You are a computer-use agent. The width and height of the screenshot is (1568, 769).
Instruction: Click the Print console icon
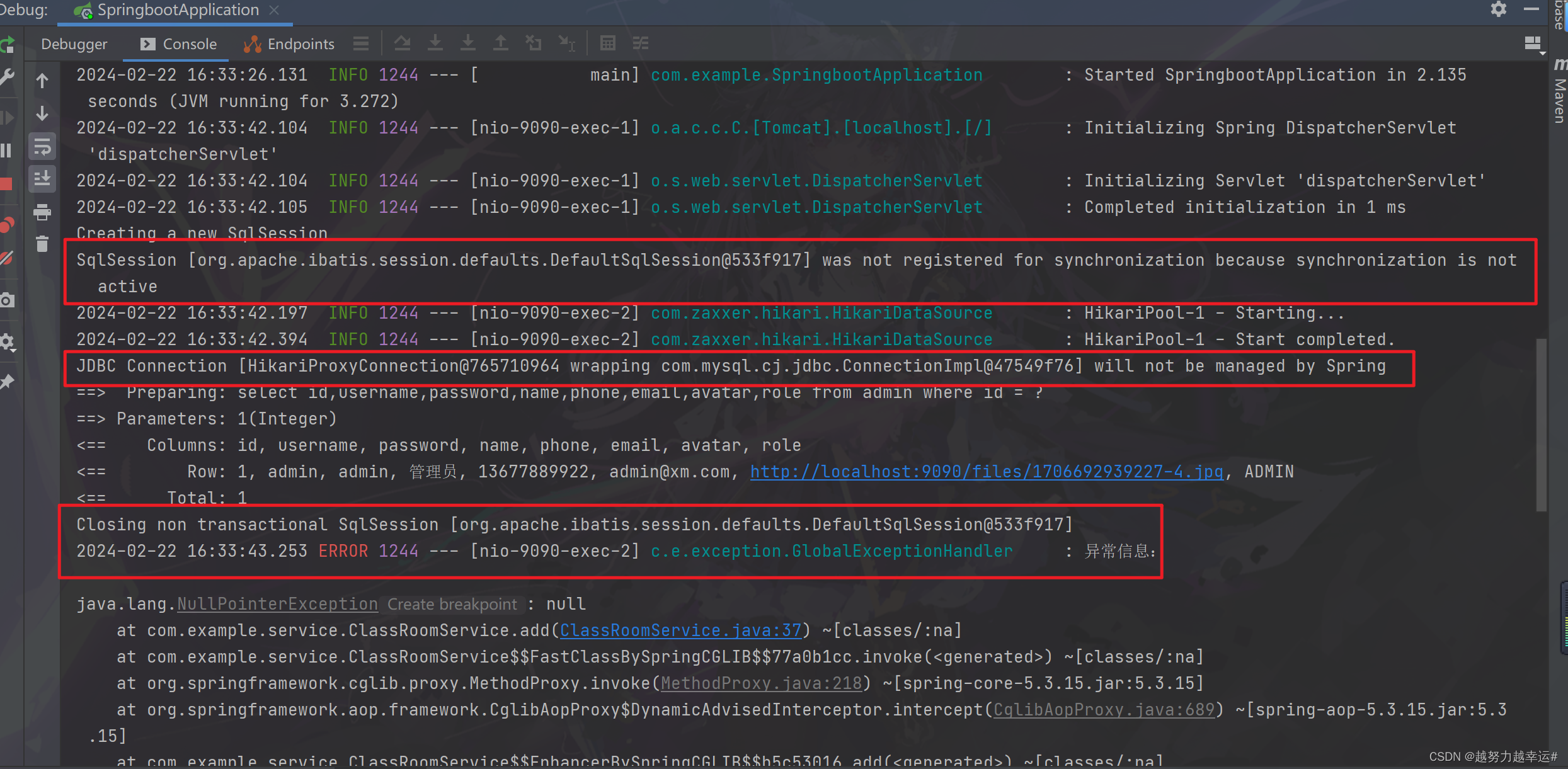[x=42, y=212]
